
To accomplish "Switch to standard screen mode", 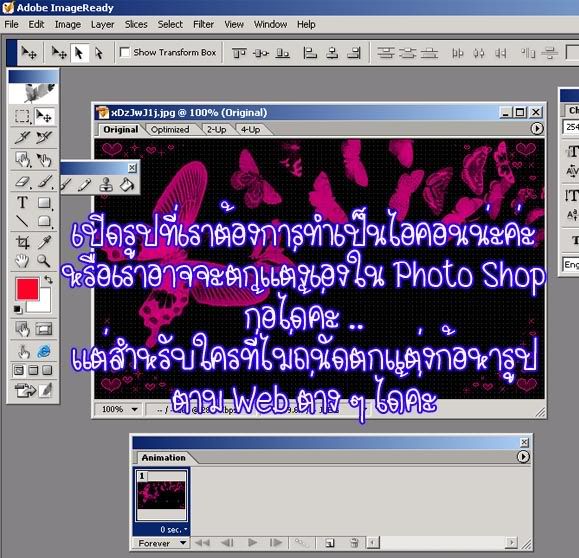I will coord(18,370).
